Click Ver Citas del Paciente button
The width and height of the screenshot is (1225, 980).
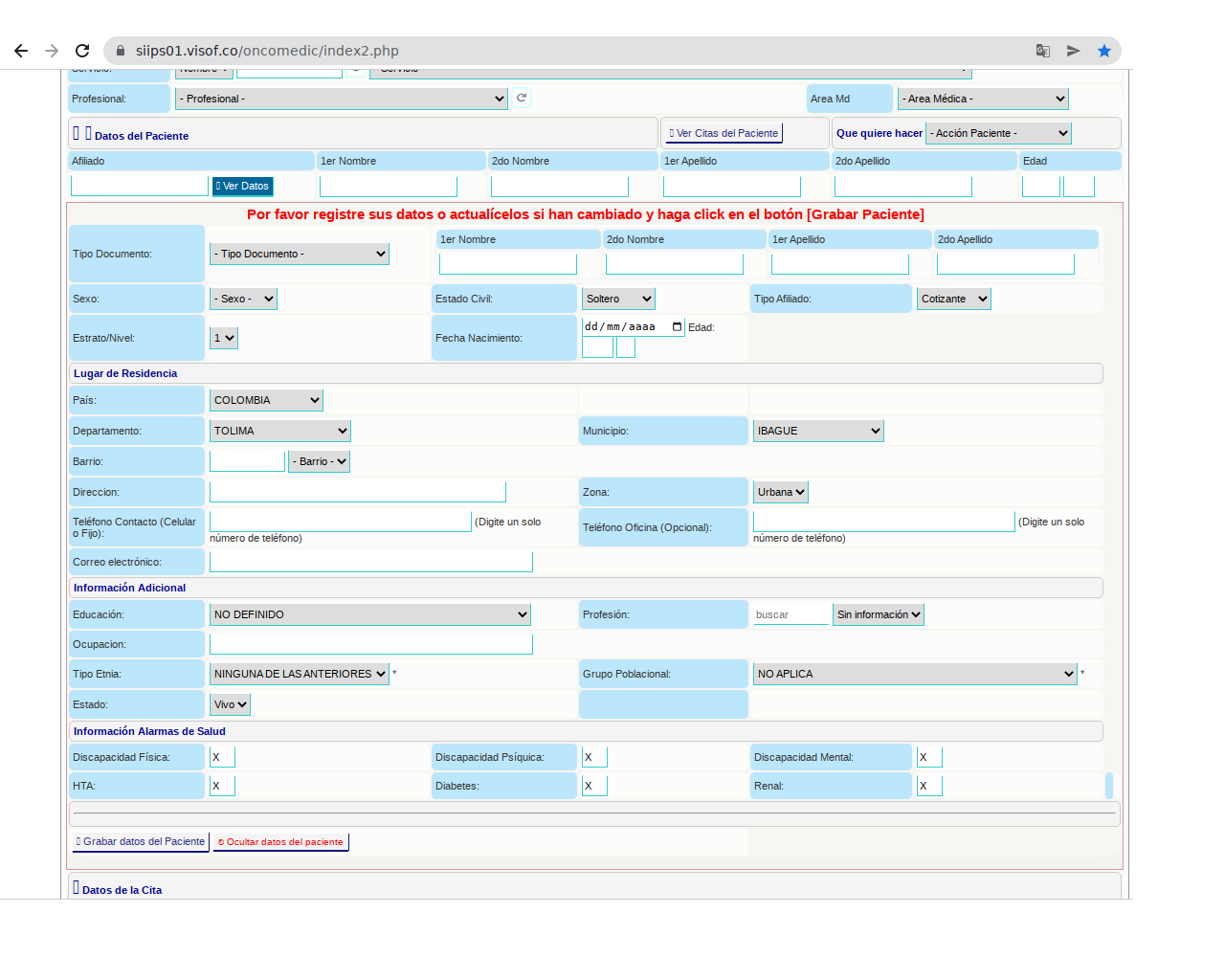click(724, 133)
